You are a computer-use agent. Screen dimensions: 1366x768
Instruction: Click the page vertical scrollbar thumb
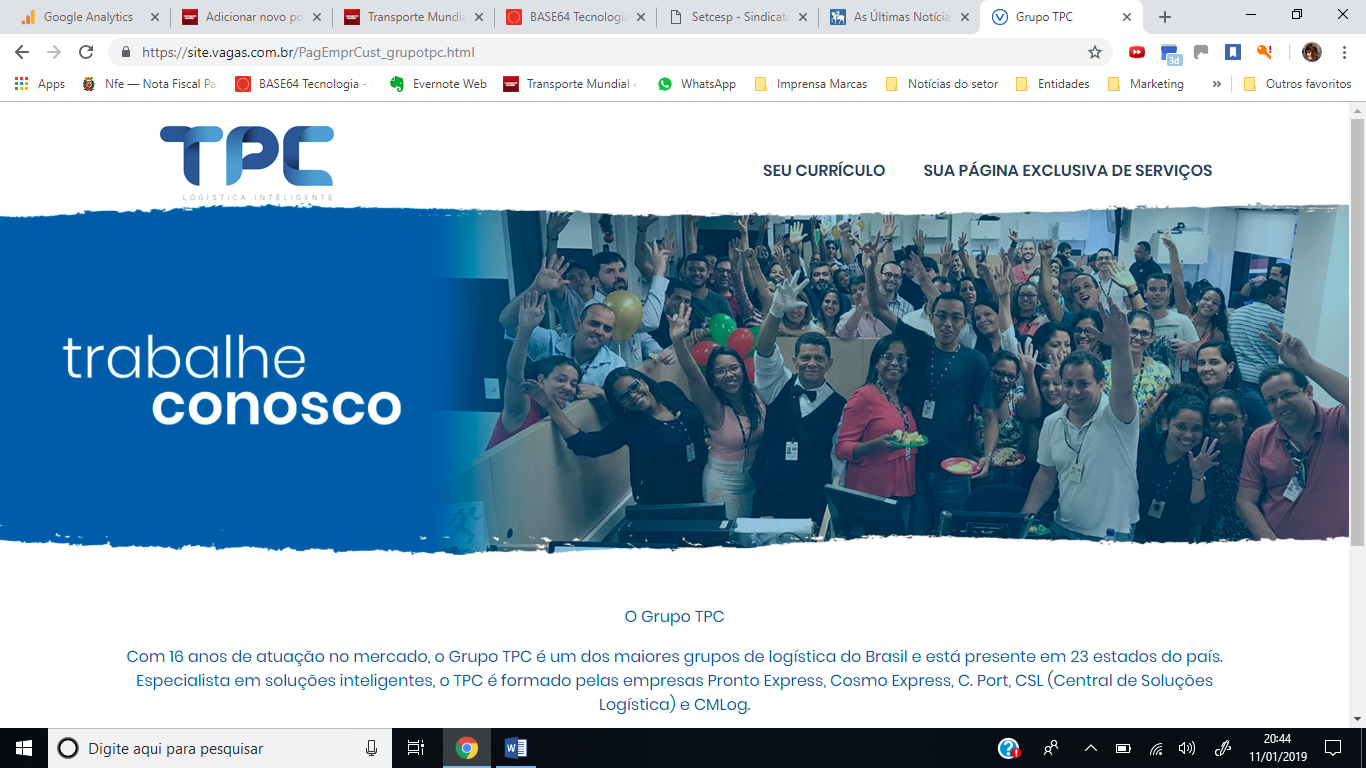(1357, 332)
